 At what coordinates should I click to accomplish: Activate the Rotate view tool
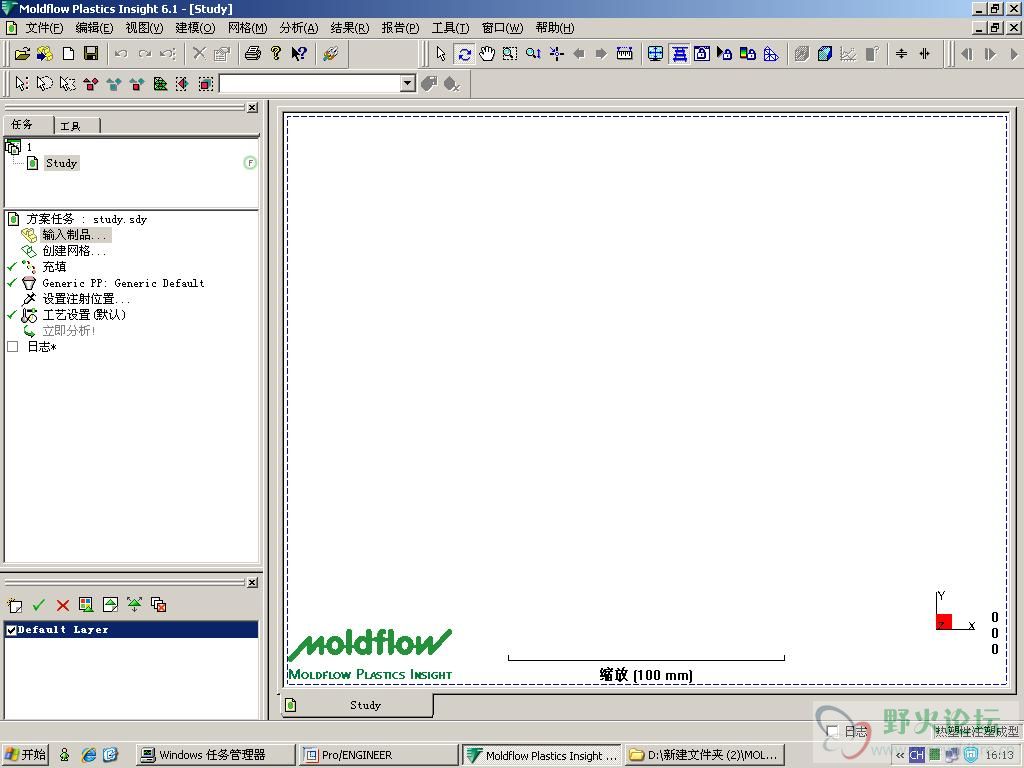[464, 54]
